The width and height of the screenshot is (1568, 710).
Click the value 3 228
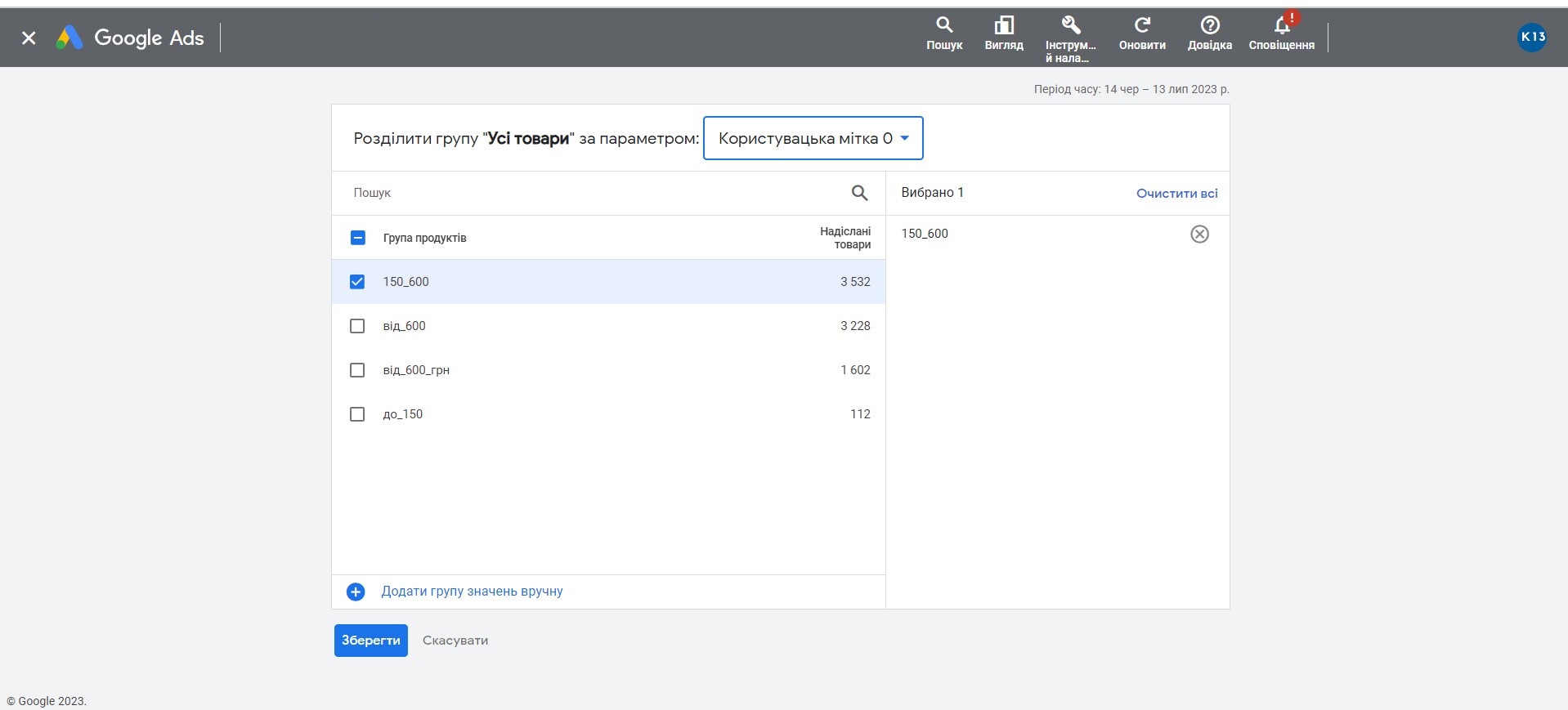(855, 326)
